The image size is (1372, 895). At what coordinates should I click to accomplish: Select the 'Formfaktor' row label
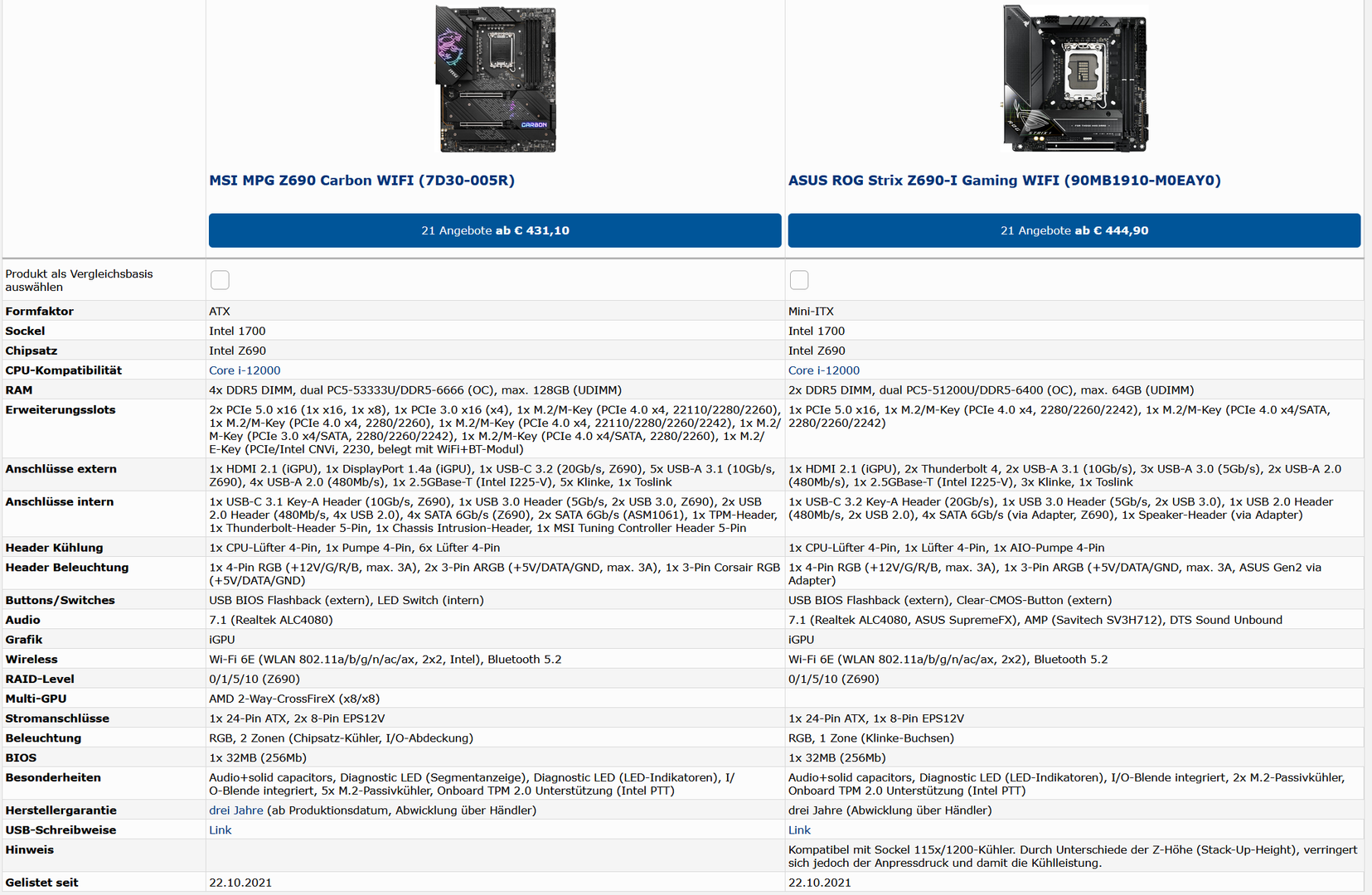coord(40,312)
